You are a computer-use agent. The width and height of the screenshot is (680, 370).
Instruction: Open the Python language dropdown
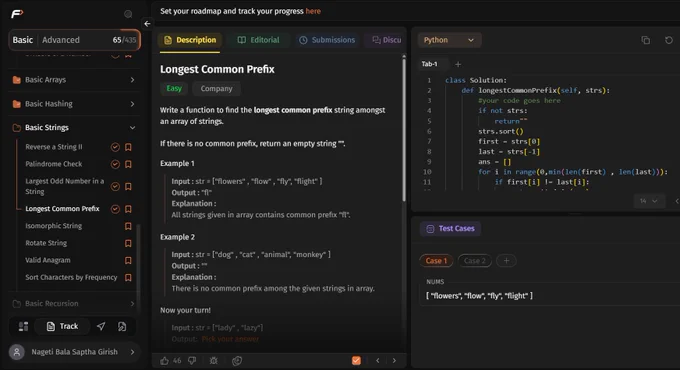449,40
